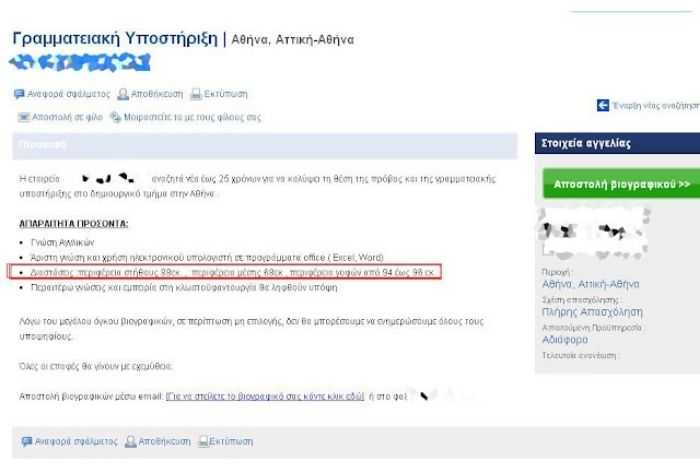Click the Αδιάφορο experience link
This screenshot has height=470, width=700.
[565, 340]
